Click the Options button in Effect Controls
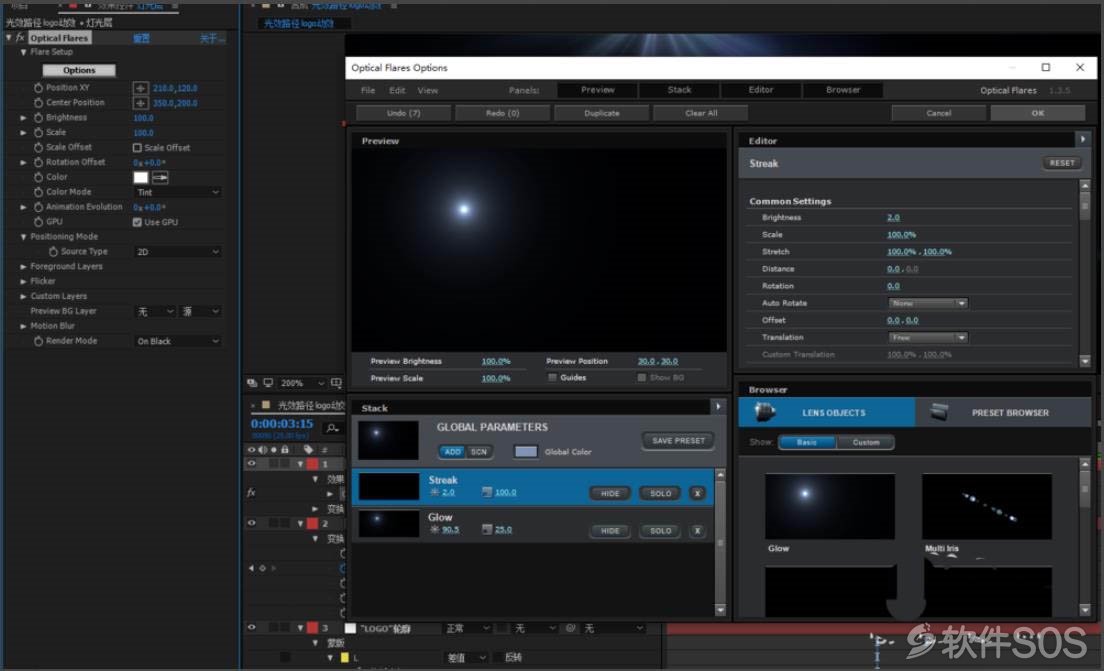1104x671 pixels. tap(79, 70)
